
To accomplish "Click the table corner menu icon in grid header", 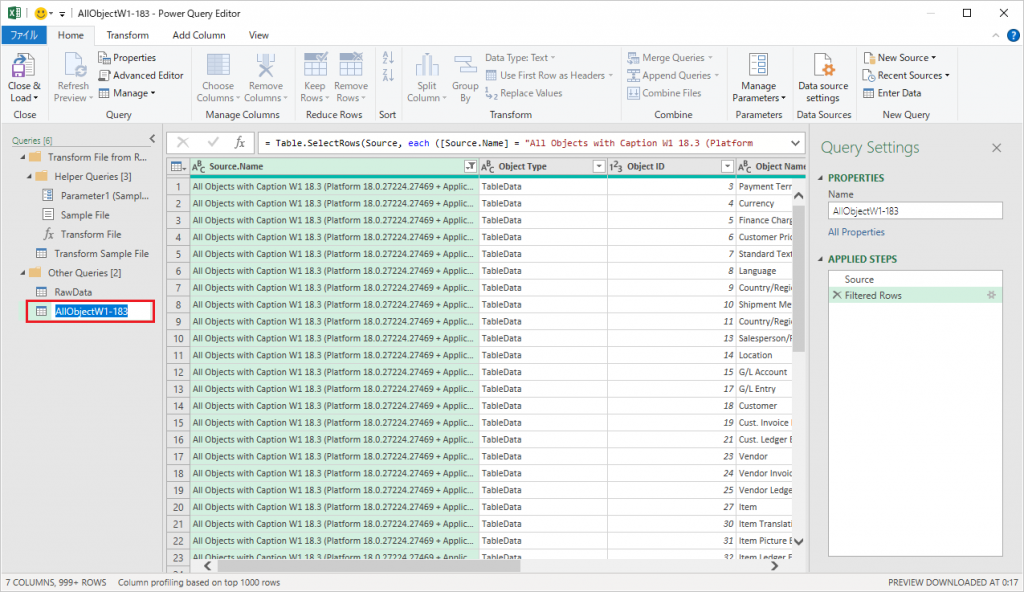I will (178, 167).
